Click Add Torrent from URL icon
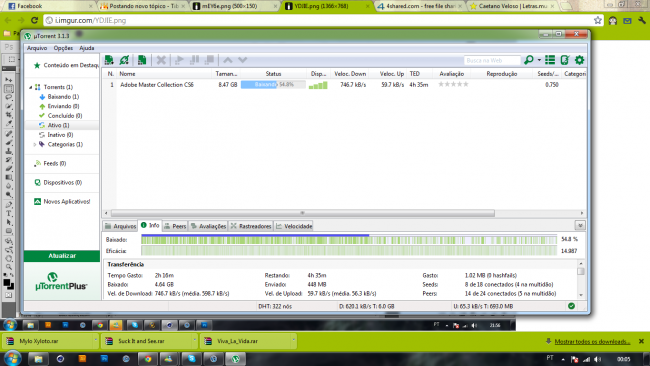 [x=124, y=60]
